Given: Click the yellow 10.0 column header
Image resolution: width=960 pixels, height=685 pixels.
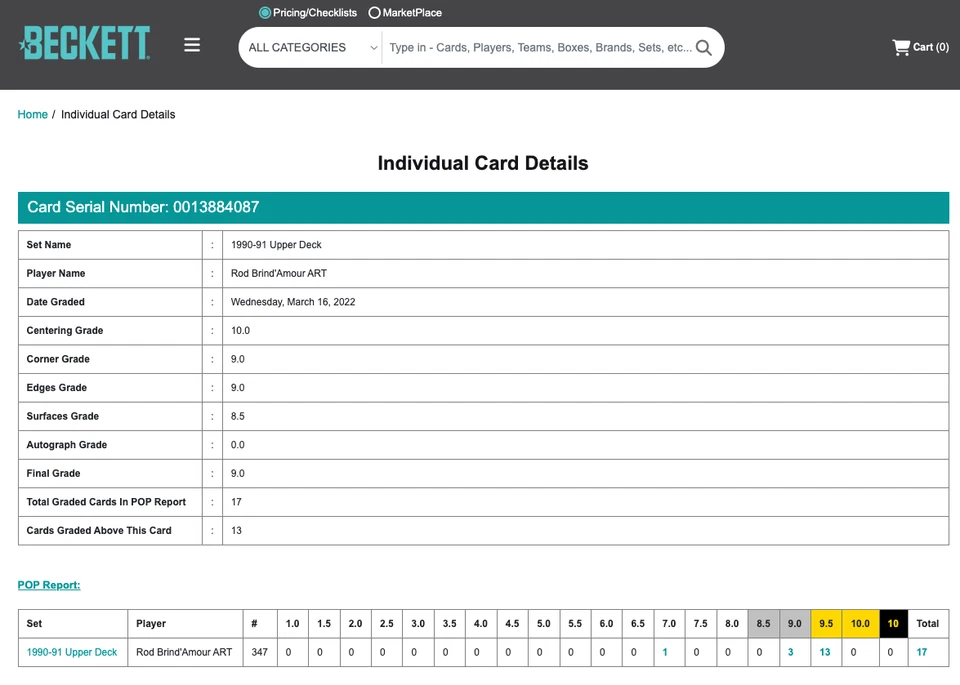Looking at the screenshot, I should (x=860, y=623).
